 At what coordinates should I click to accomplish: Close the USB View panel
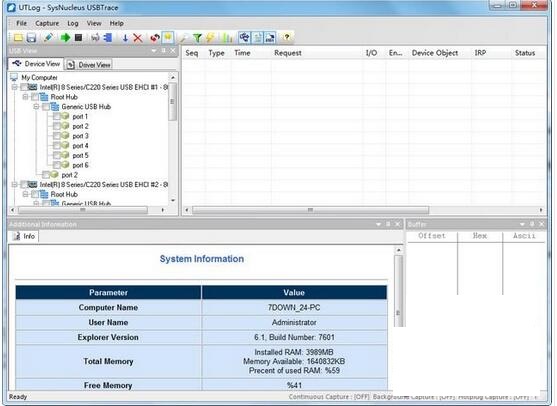coord(173,51)
